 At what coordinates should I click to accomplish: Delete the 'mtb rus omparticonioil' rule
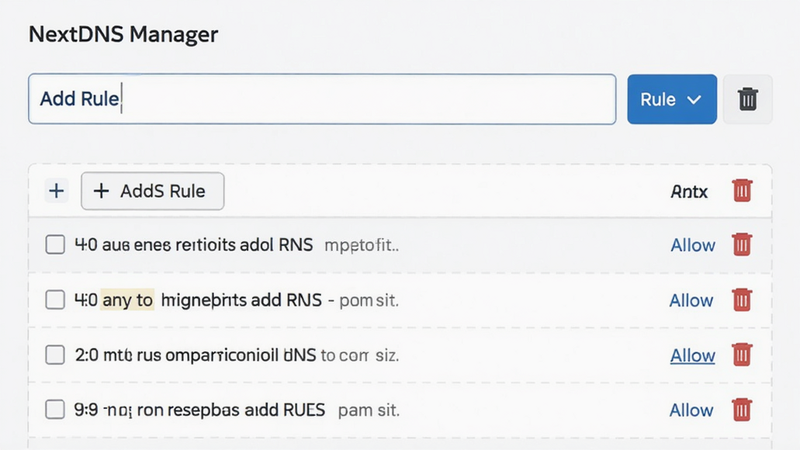coord(742,355)
